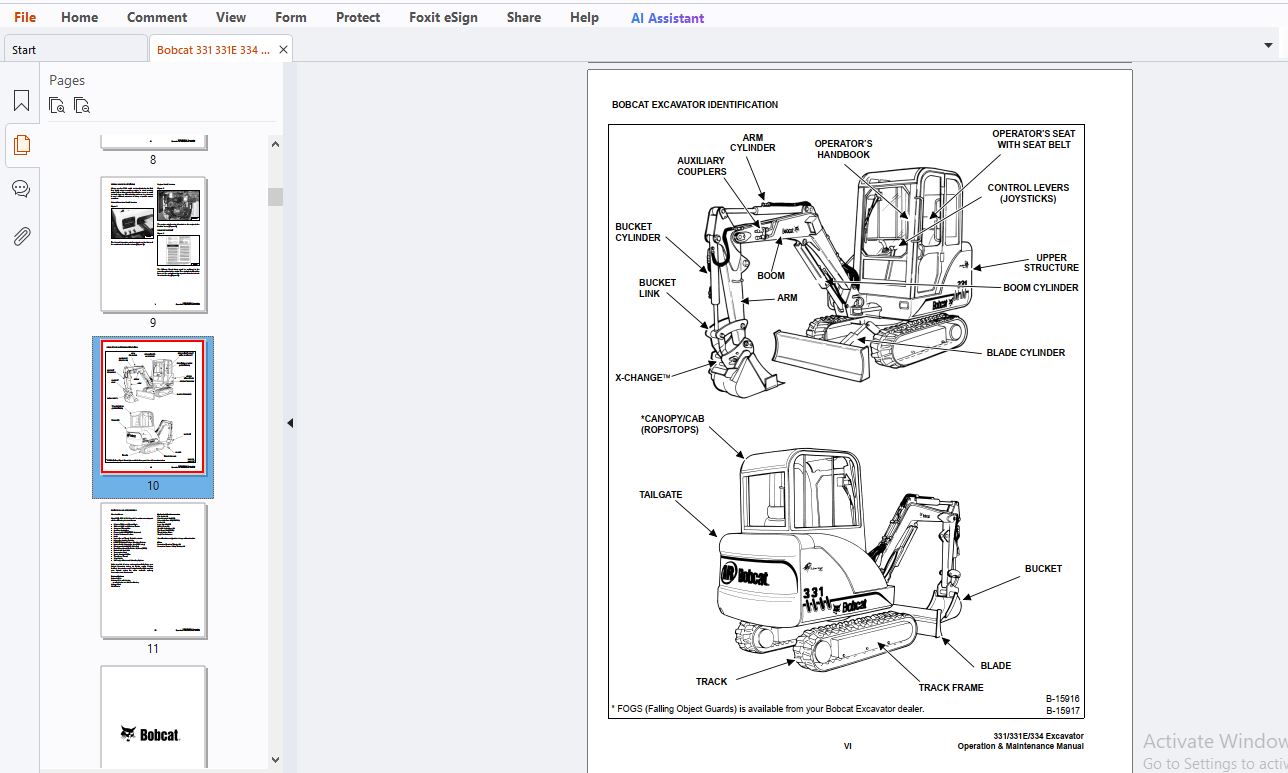
Task: Open the Bookmarks panel icon
Action: [x=21, y=101]
